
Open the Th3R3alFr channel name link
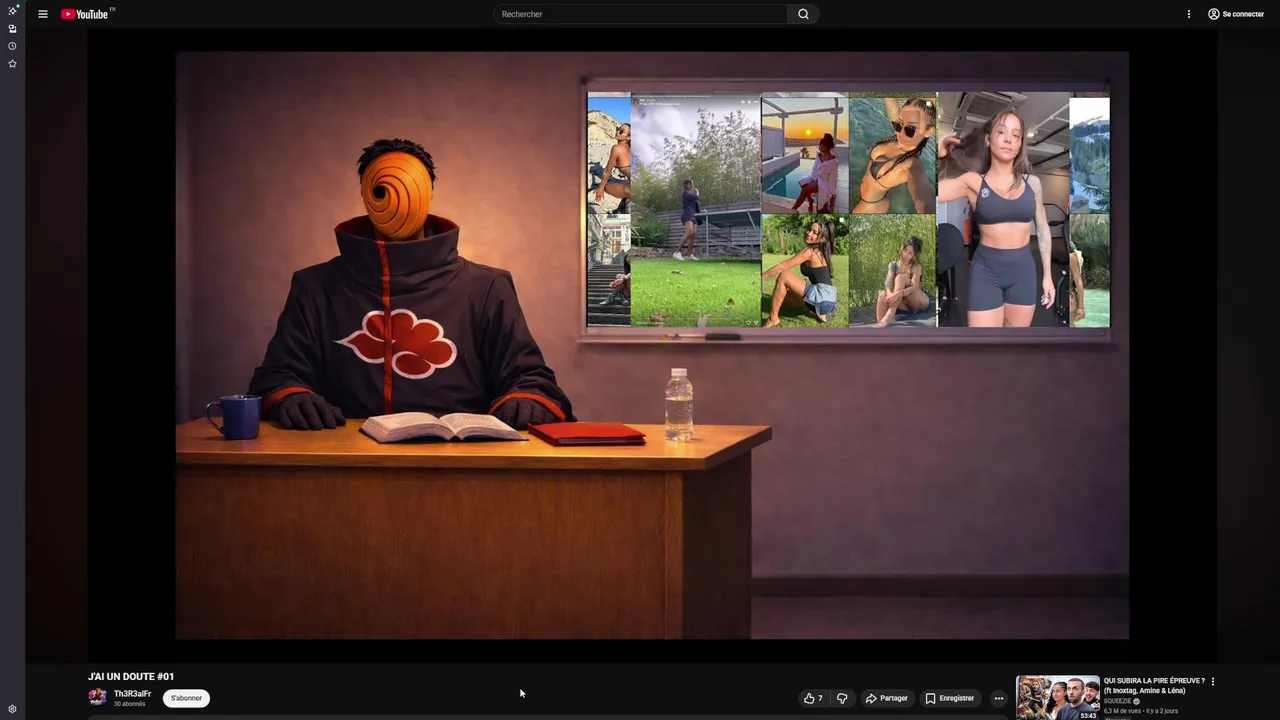[x=132, y=693]
